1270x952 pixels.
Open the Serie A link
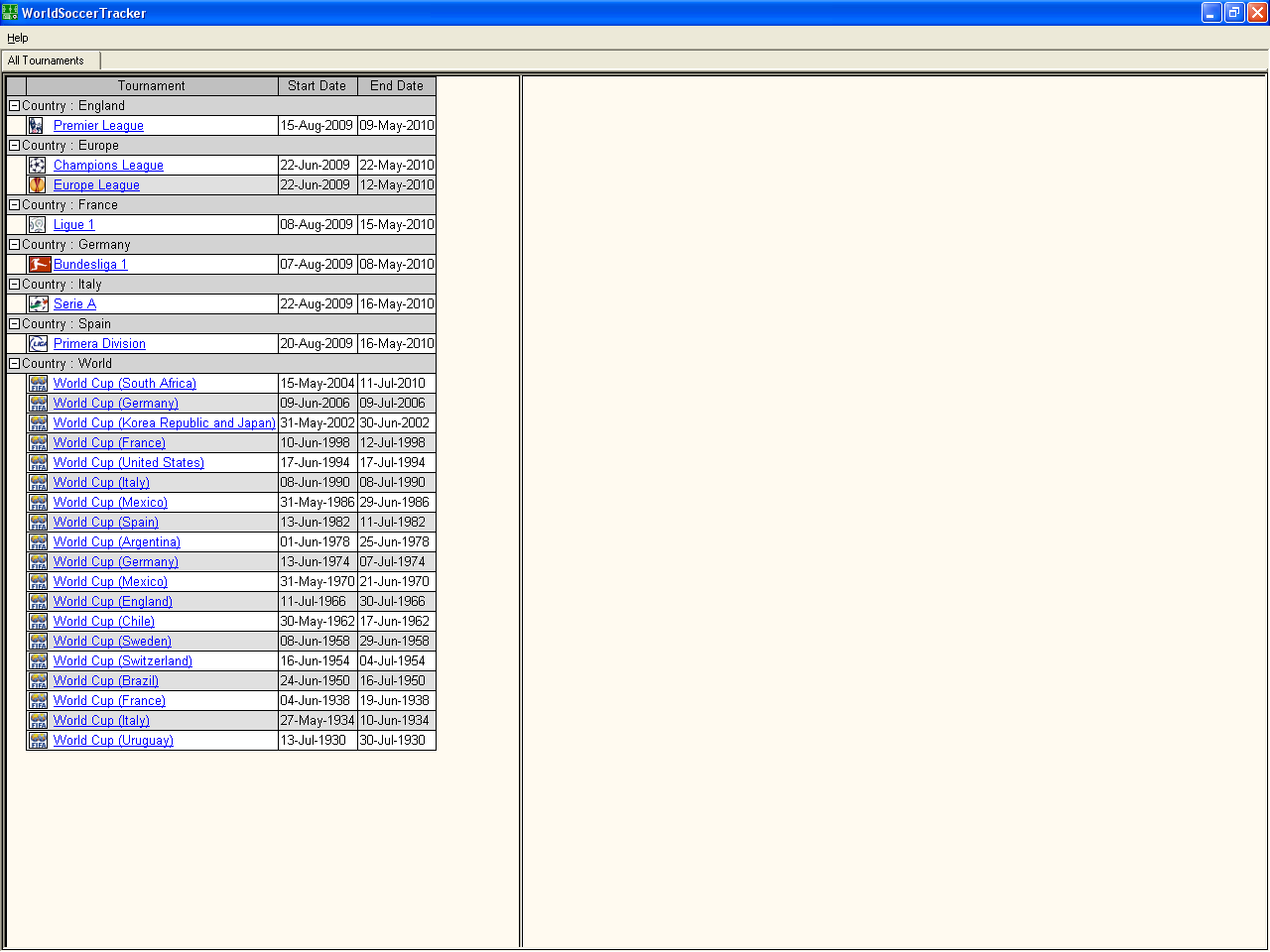(x=74, y=304)
